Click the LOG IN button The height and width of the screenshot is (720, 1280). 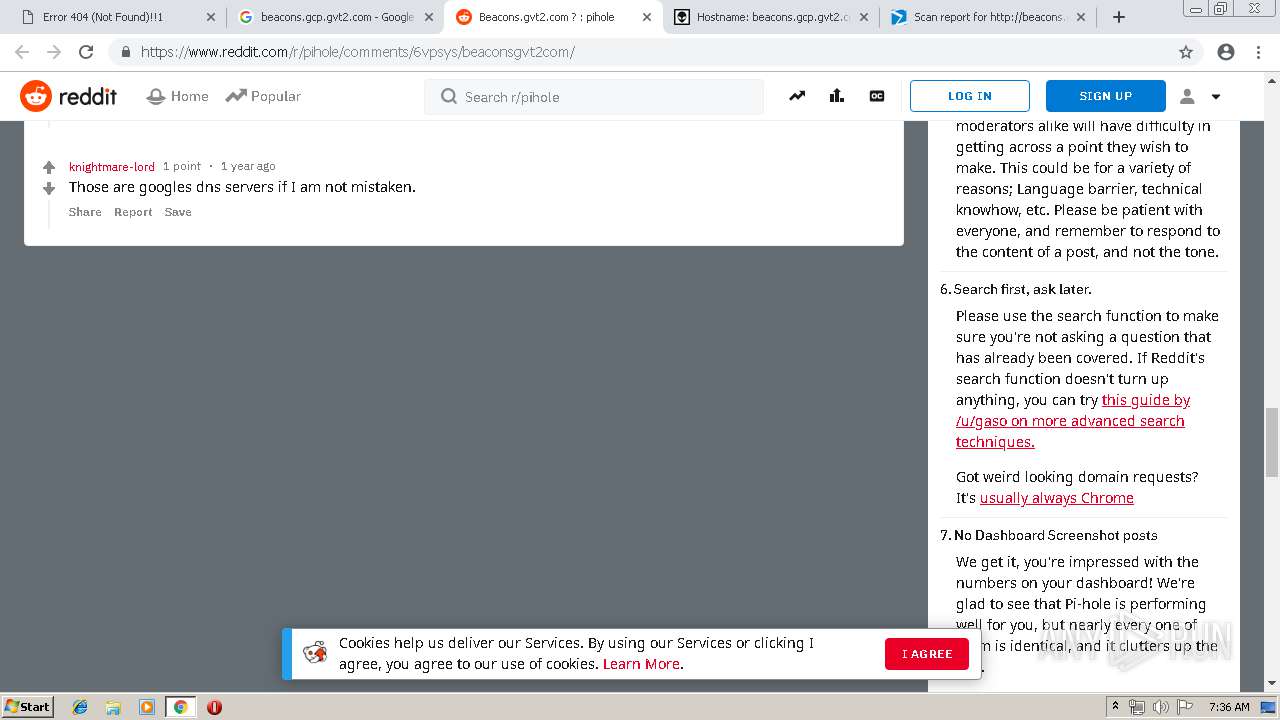point(969,96)
